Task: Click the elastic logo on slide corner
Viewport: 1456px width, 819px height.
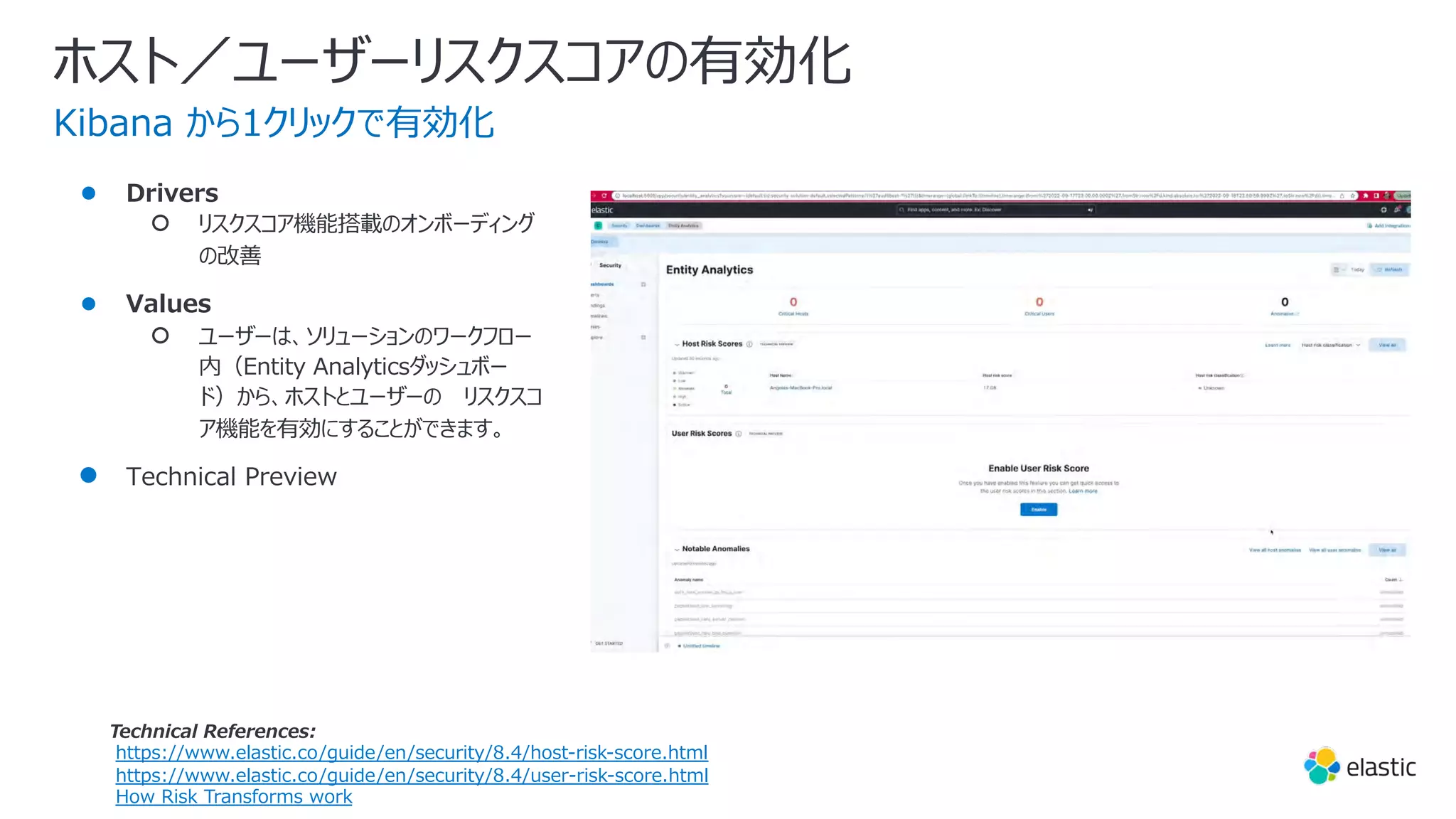Action: pyautogui.click(x=1359, y=766)
